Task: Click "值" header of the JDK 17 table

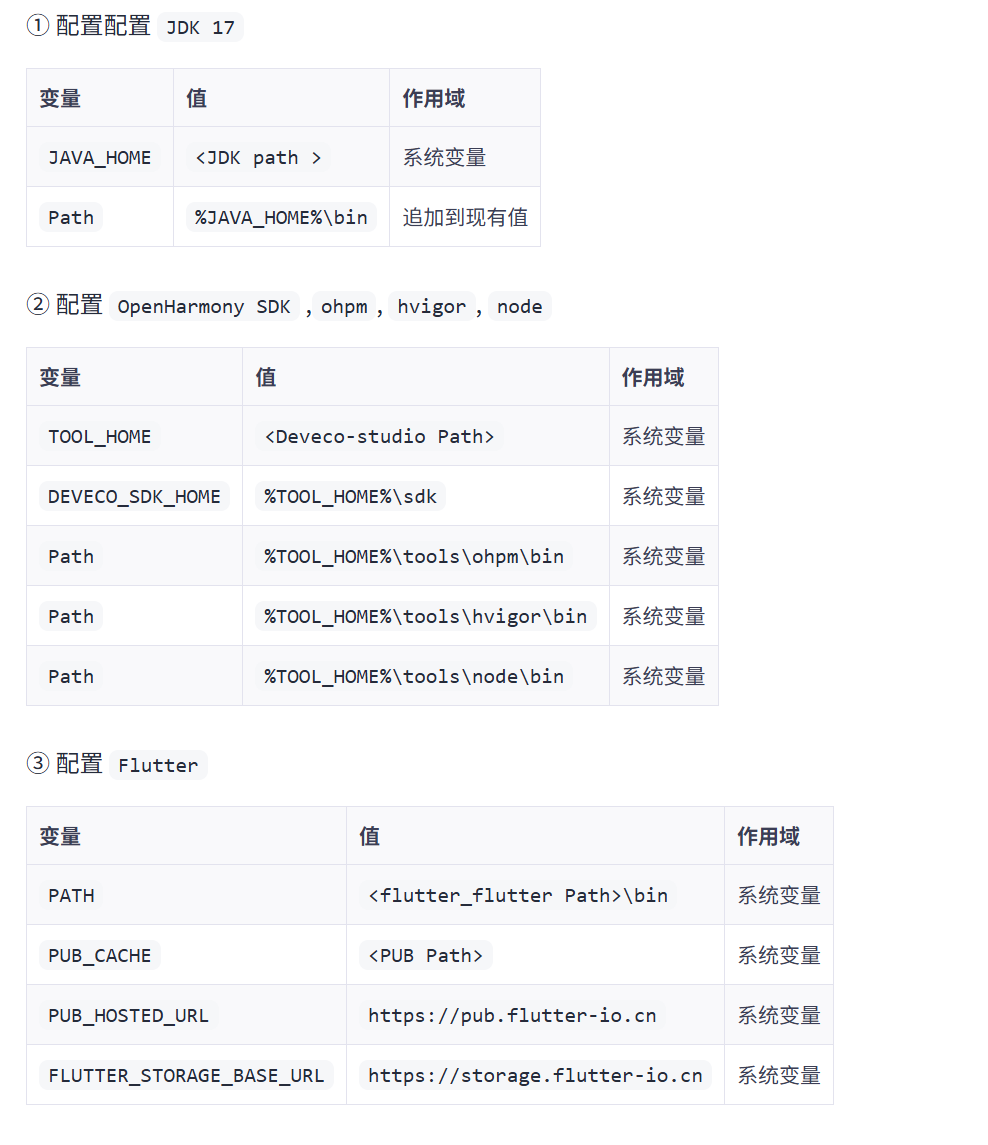Action: click(196, 99)
